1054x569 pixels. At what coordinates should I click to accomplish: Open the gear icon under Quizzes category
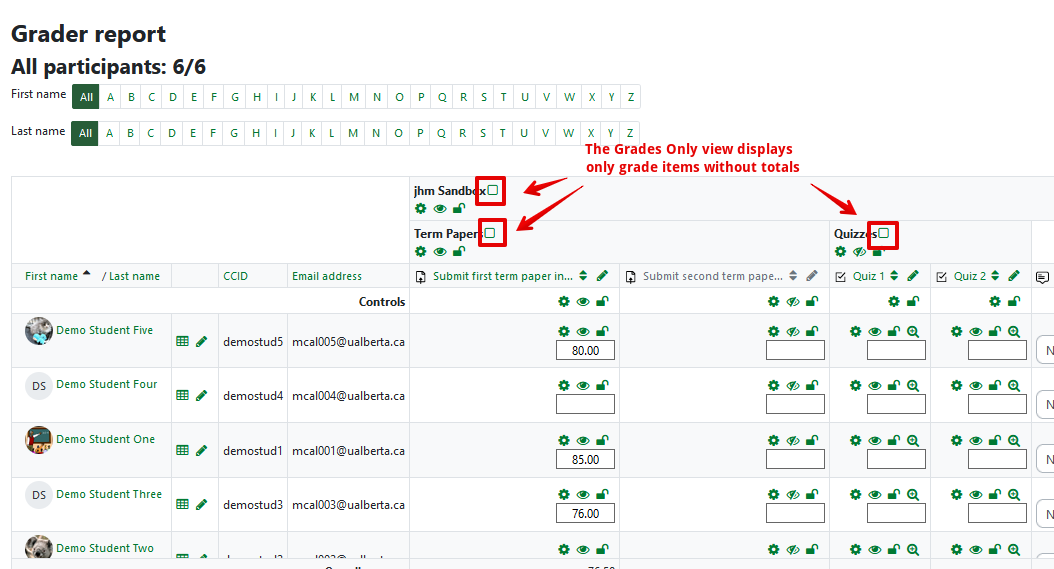tap(840, 252)
